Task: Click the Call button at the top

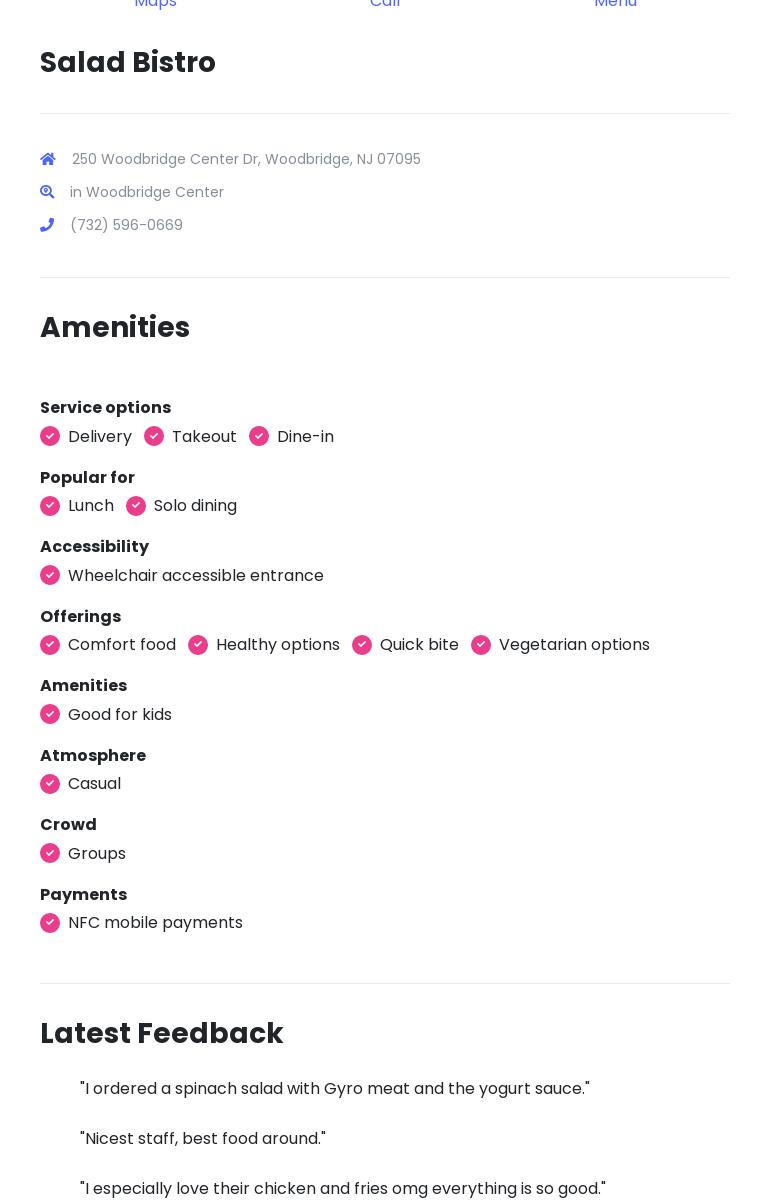Action: click(385, 4)
